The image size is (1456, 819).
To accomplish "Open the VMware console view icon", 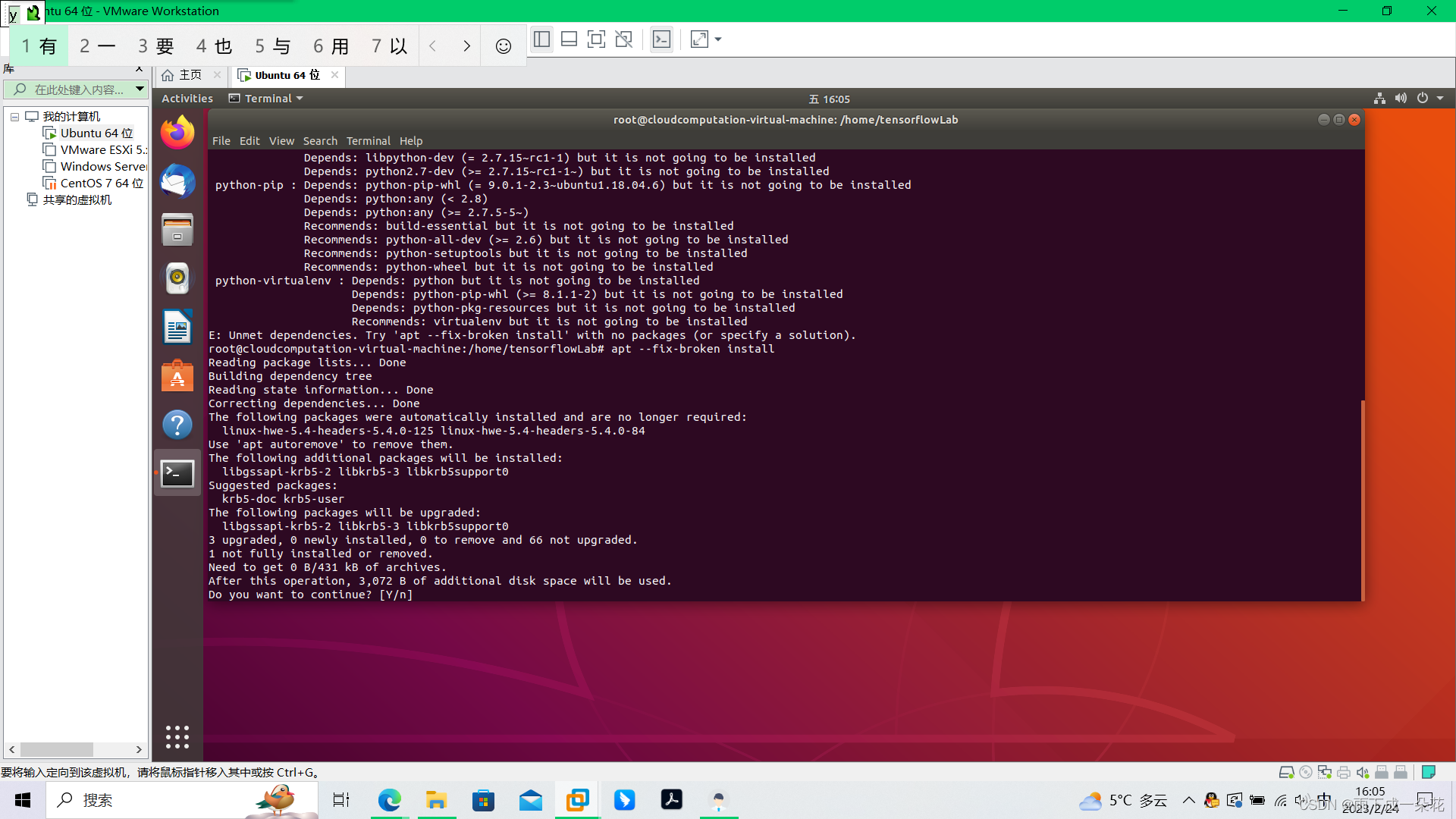I will click(x=661, y=40).
